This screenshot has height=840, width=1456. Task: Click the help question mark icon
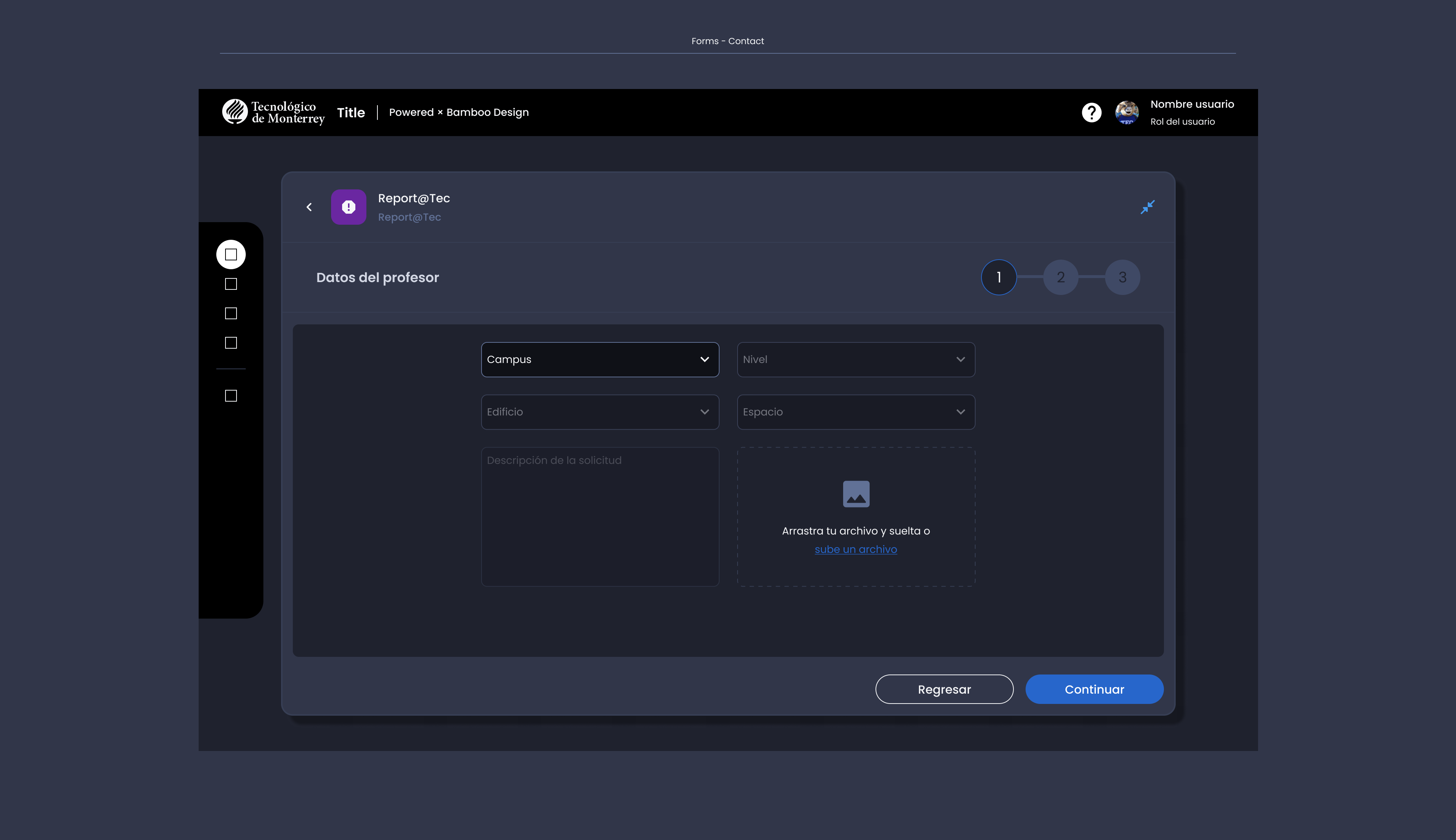[x=1091, y=113]
